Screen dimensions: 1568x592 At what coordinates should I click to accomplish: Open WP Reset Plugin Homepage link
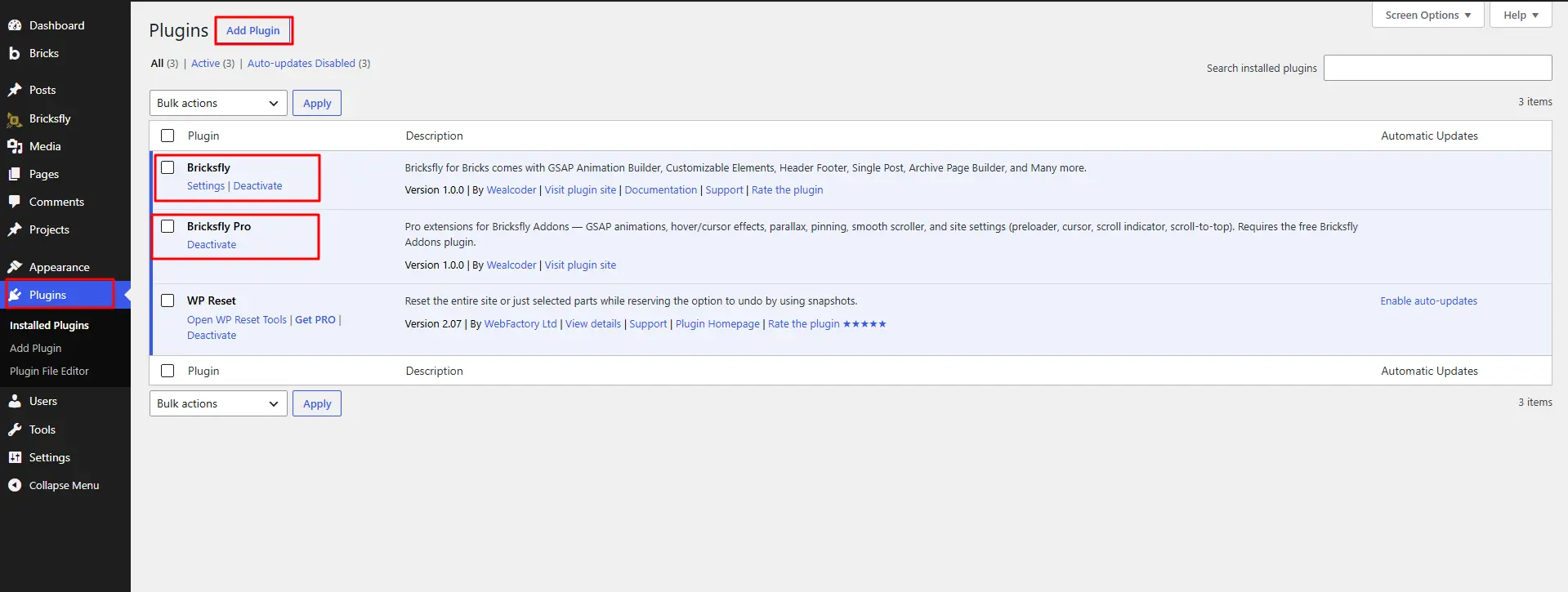pyautogui.click(x=717, y=324)
